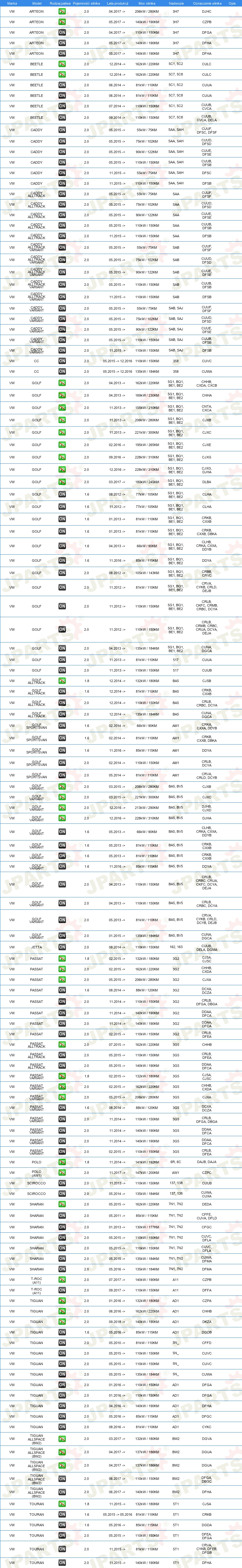Click the '6R, 6C' body cell in the POLO row

pos(176,1162)
